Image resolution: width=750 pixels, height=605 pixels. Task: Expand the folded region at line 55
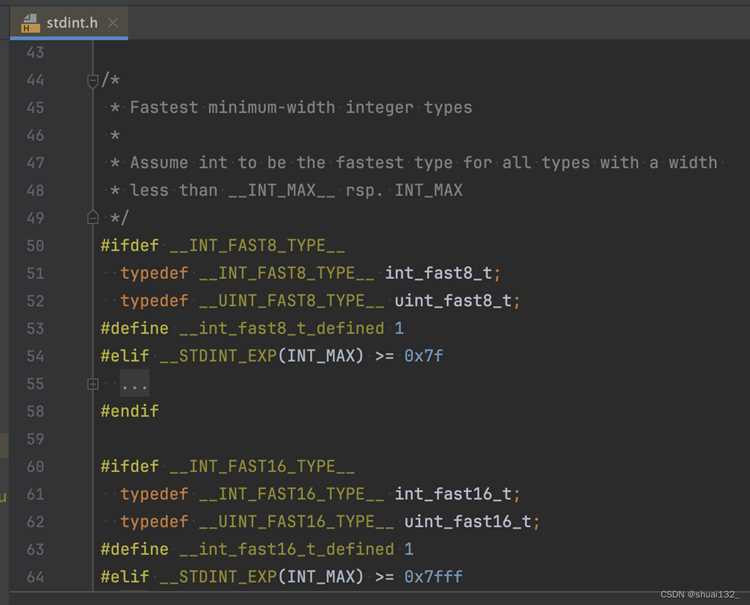(x=93, y=384)
